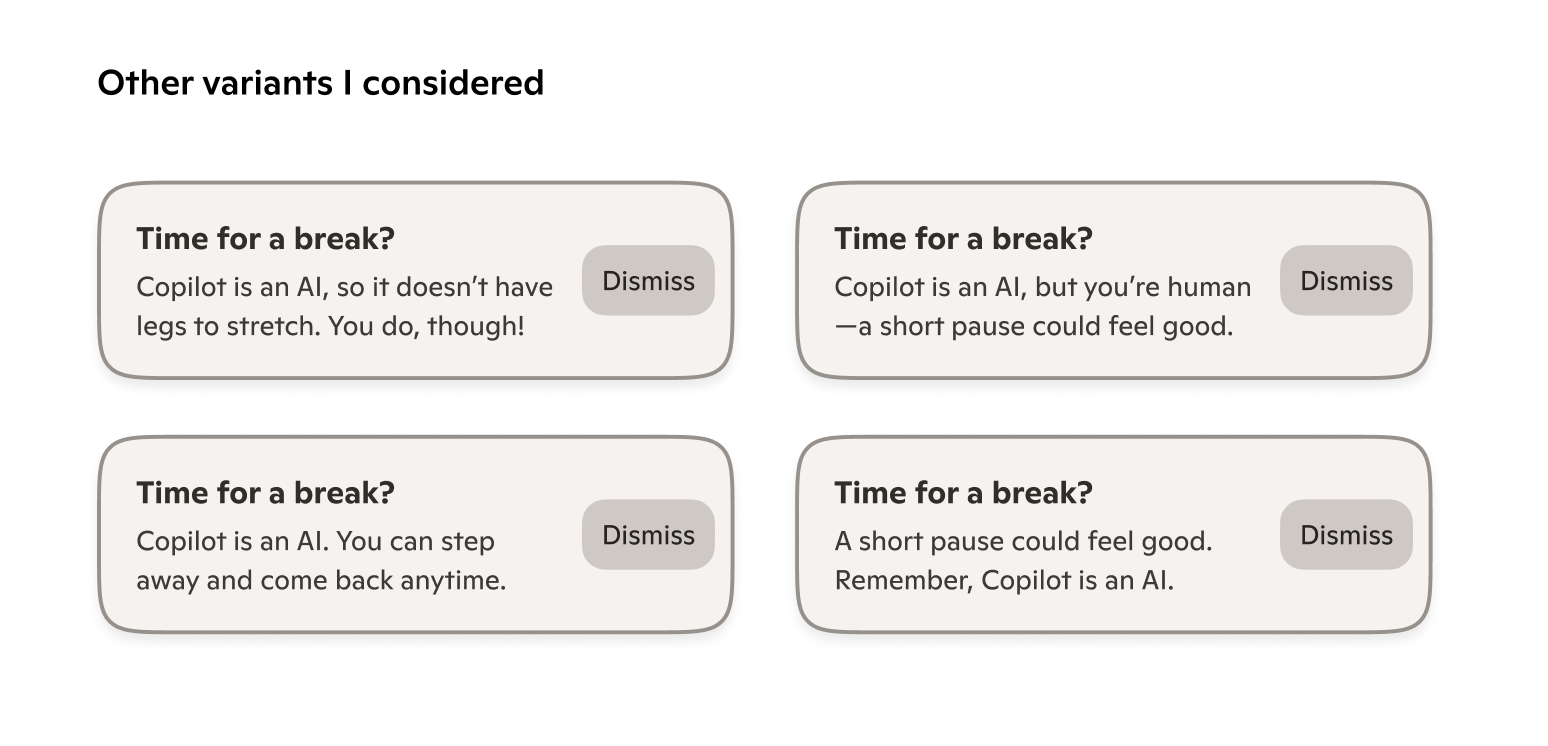This screenshot has width=1548, height=746.
Task: Click the line 'Copilot is an AI, so it doesn't have'
Action: point(344,287)
